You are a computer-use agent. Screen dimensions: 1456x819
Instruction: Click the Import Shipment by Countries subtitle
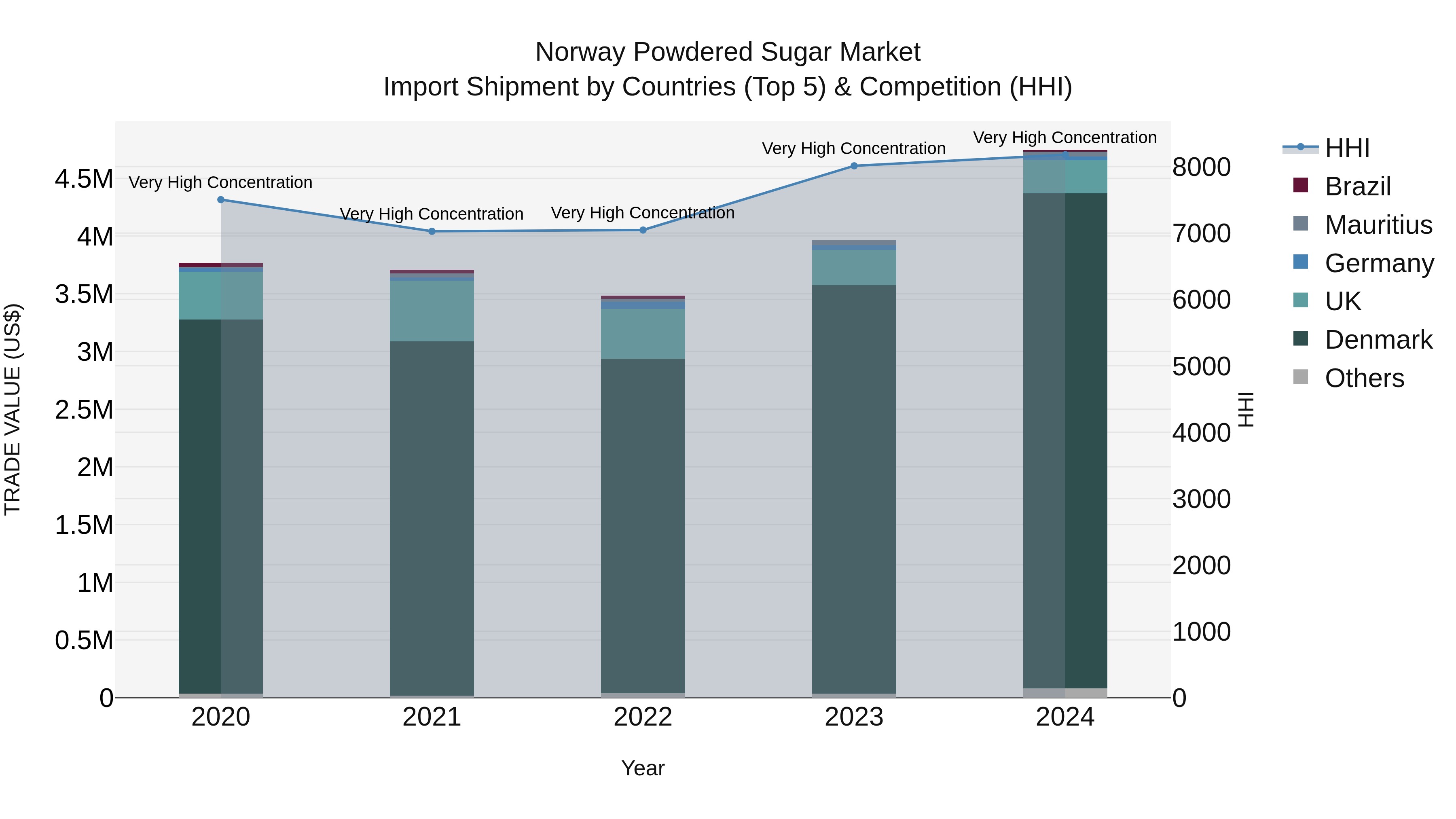(x=728, y=87)
